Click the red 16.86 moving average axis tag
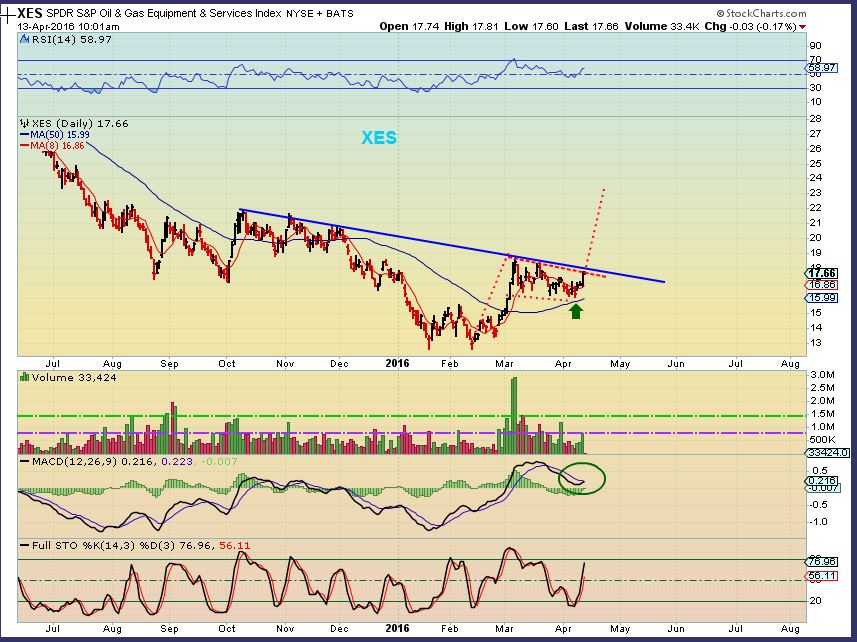 click(821, 285)
